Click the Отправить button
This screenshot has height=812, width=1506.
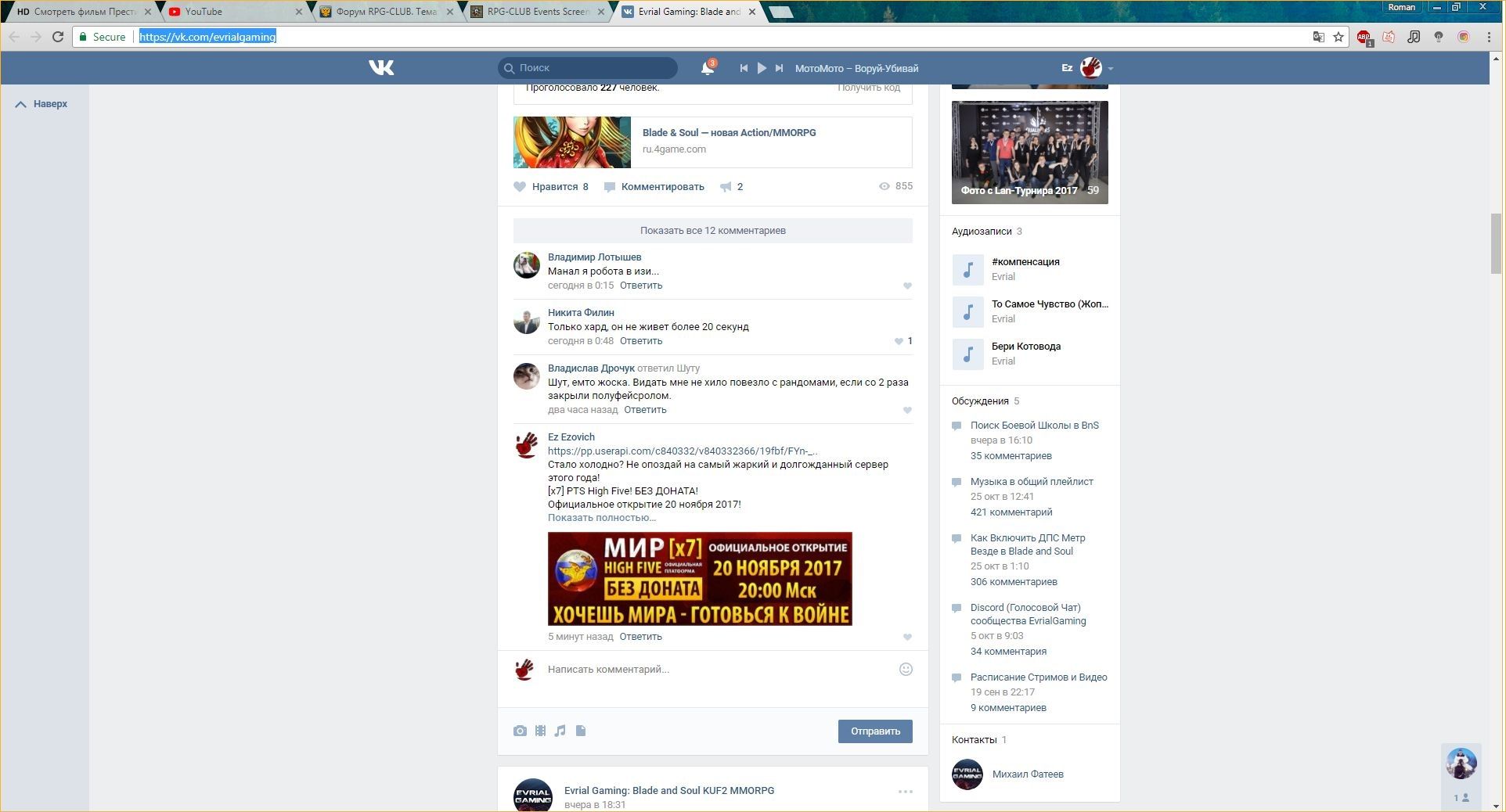(x=875, y=731)
